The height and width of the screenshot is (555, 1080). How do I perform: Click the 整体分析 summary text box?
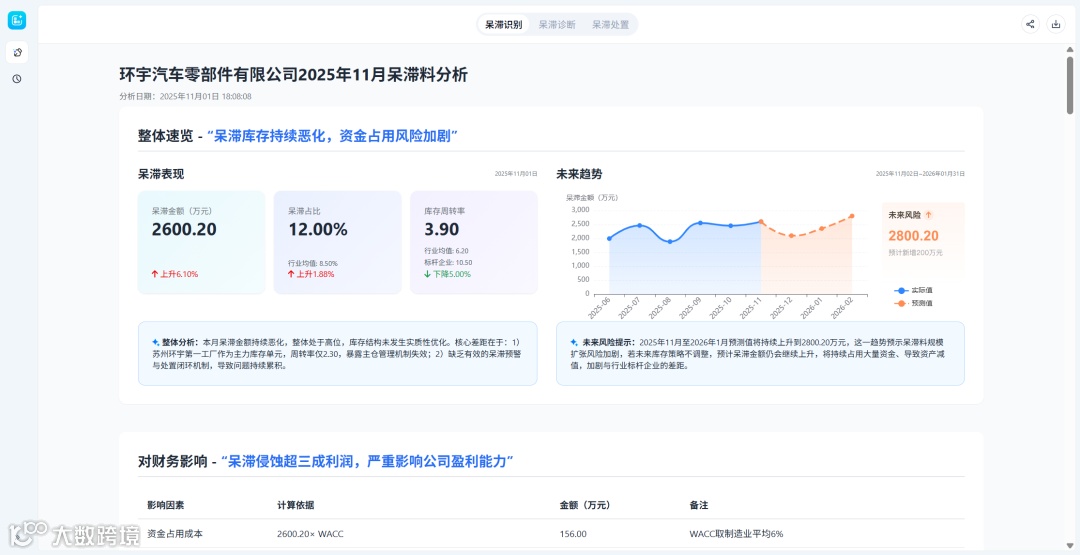point(338,353)
